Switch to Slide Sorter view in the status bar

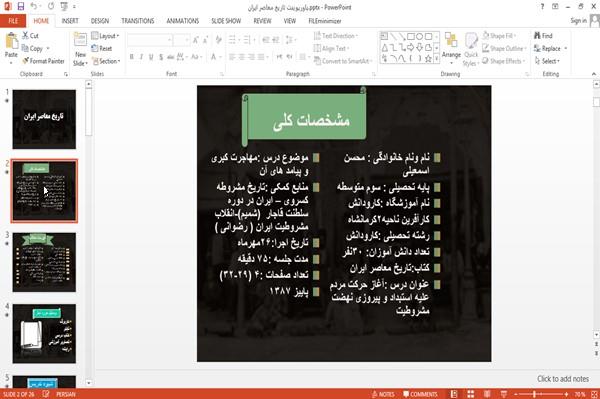470,394
